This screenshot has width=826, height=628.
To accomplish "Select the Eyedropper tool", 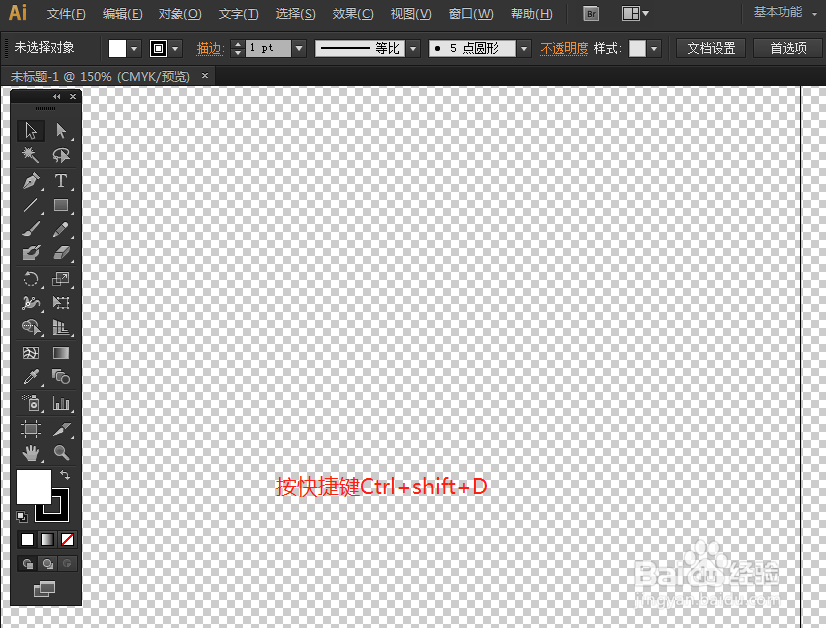I will [31, 377].
